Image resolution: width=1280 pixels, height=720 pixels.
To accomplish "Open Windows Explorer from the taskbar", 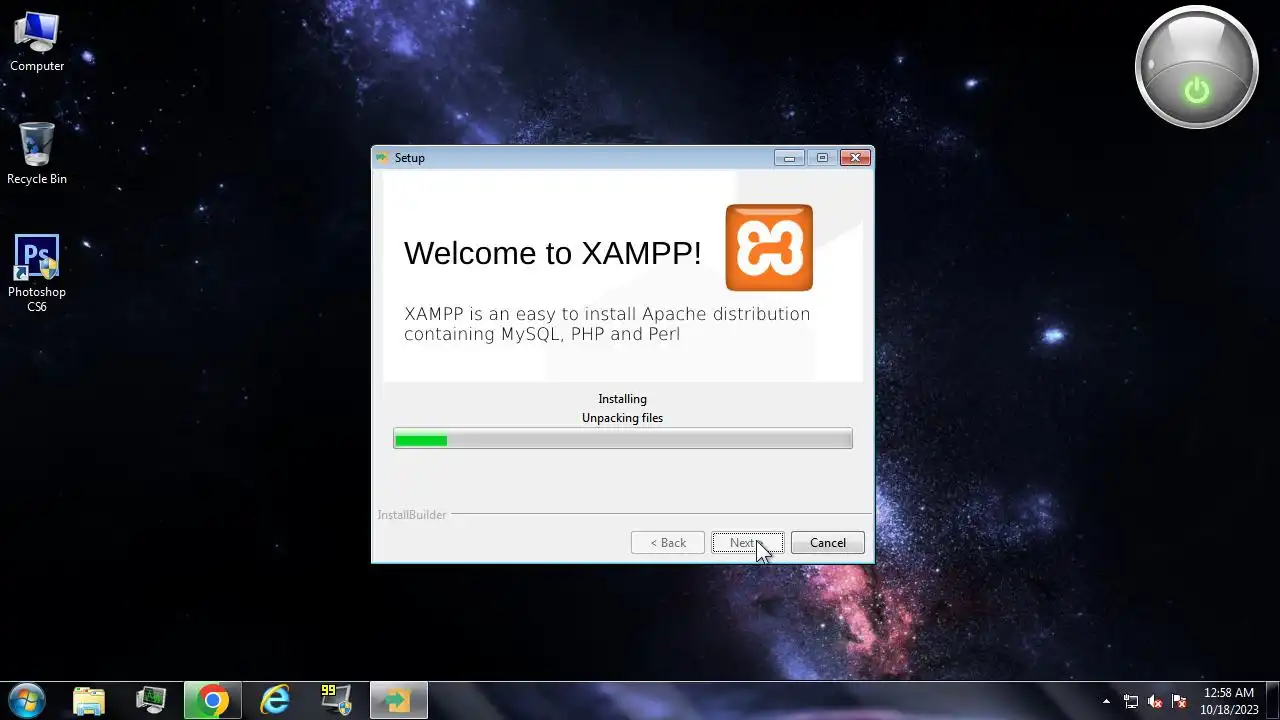I will tap(89, 700).
